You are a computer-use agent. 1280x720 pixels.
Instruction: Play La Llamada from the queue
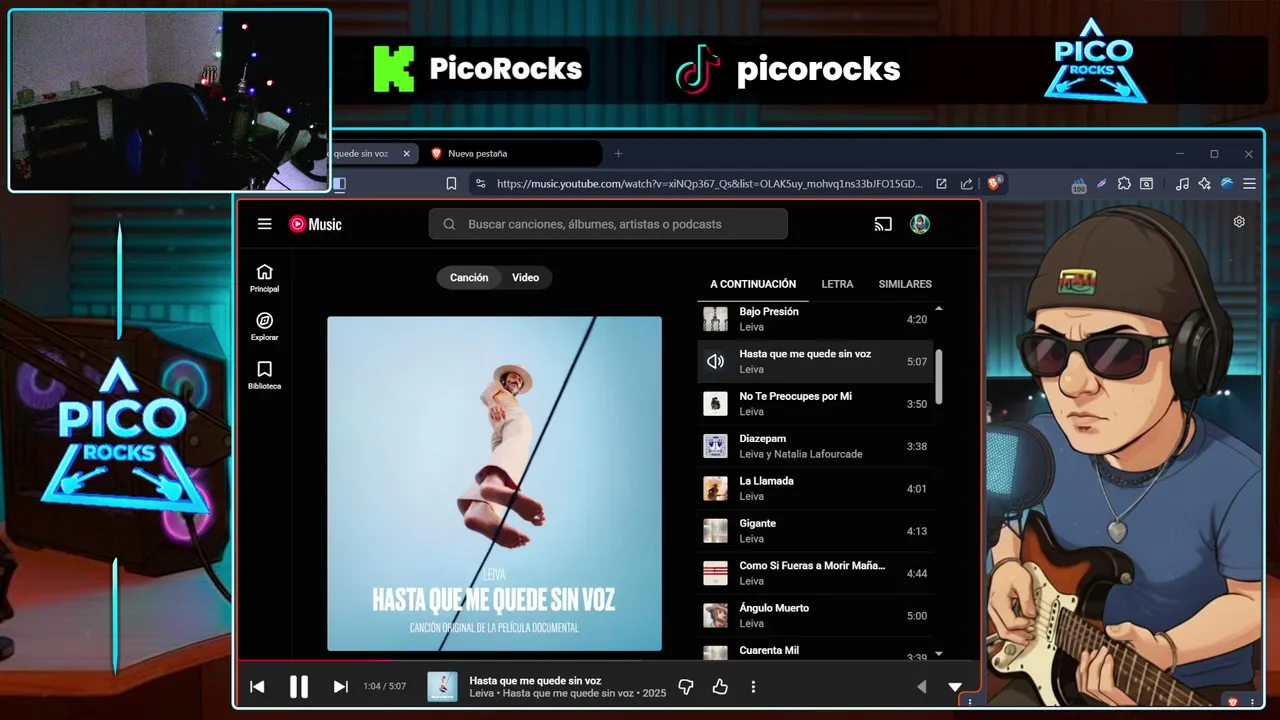[x=815, y=488]
